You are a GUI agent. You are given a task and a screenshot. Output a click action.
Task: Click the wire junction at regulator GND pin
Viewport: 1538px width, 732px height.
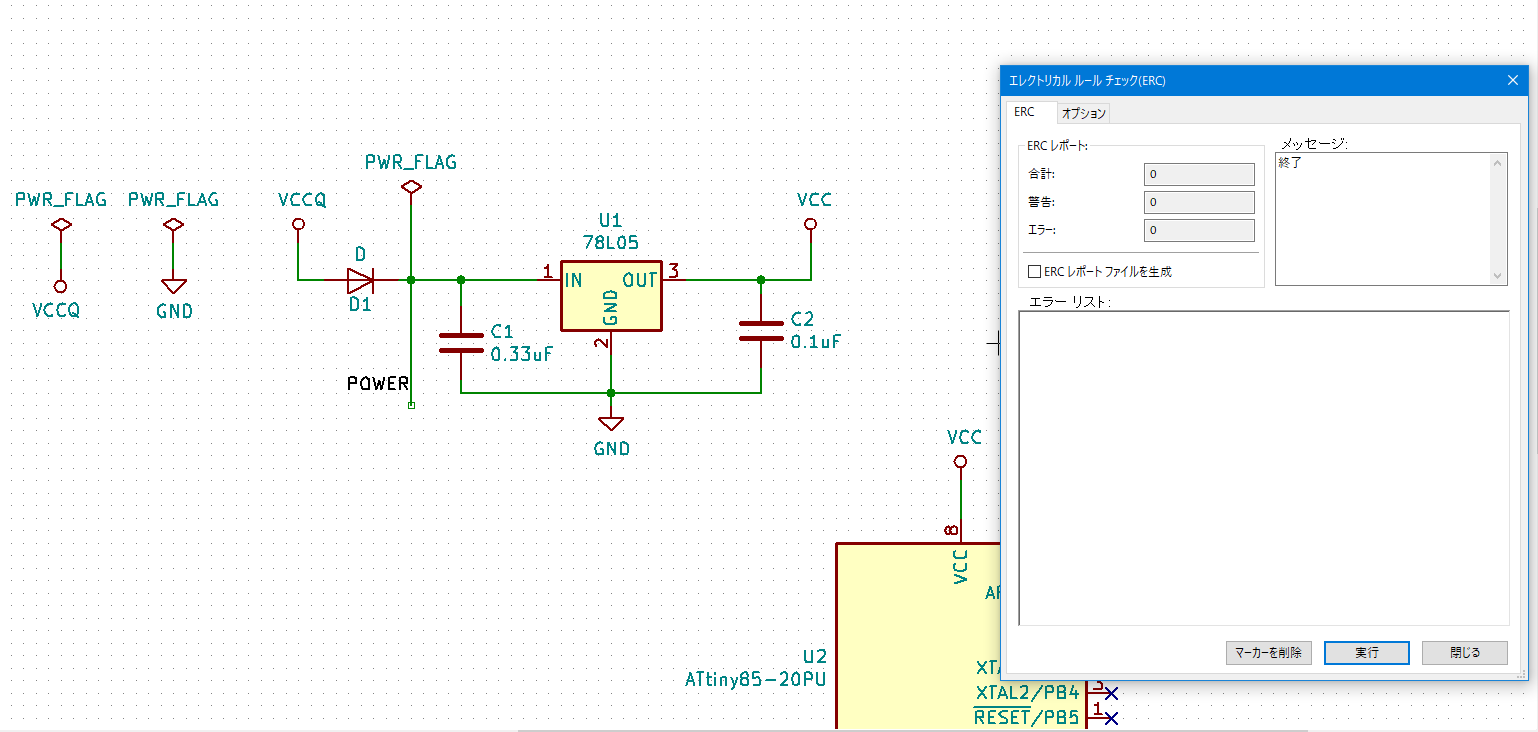click(x=611, y=393)
